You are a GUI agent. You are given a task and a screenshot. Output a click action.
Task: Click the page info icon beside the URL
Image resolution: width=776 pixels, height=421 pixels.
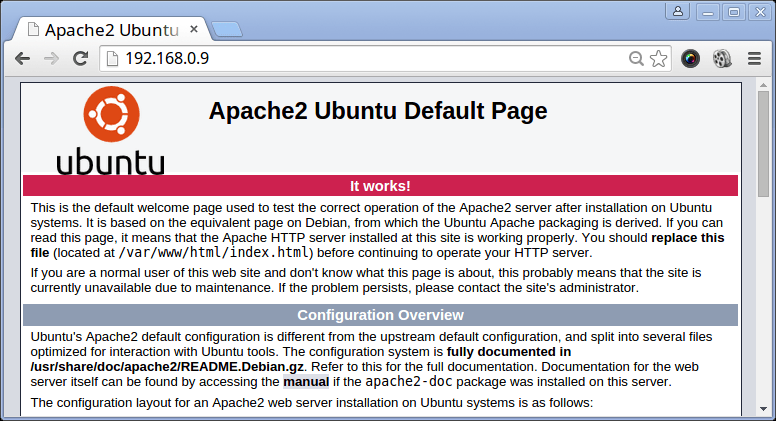point(113,58)
